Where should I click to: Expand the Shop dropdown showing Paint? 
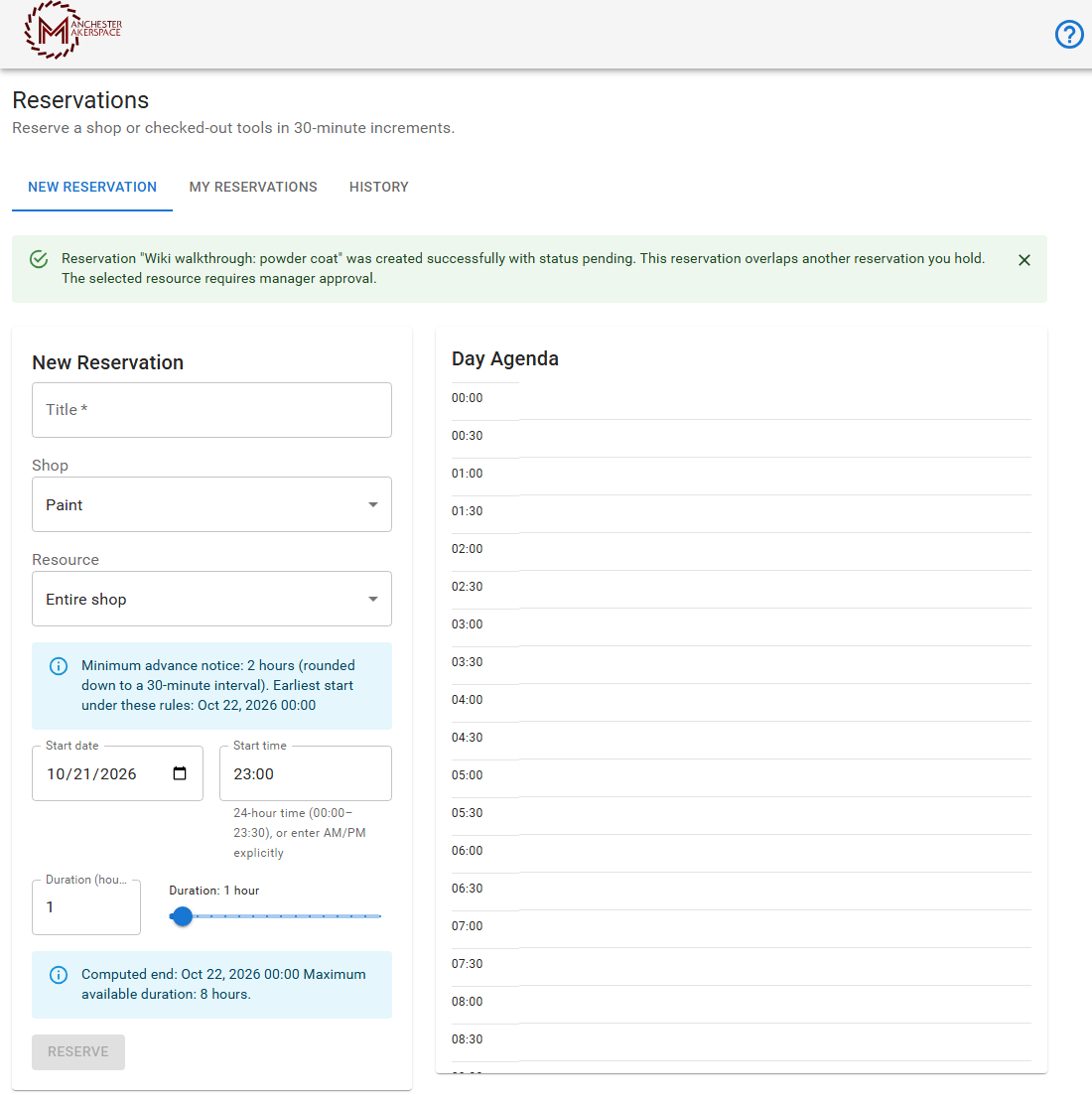pyautogui.click(x=211, y=504)
